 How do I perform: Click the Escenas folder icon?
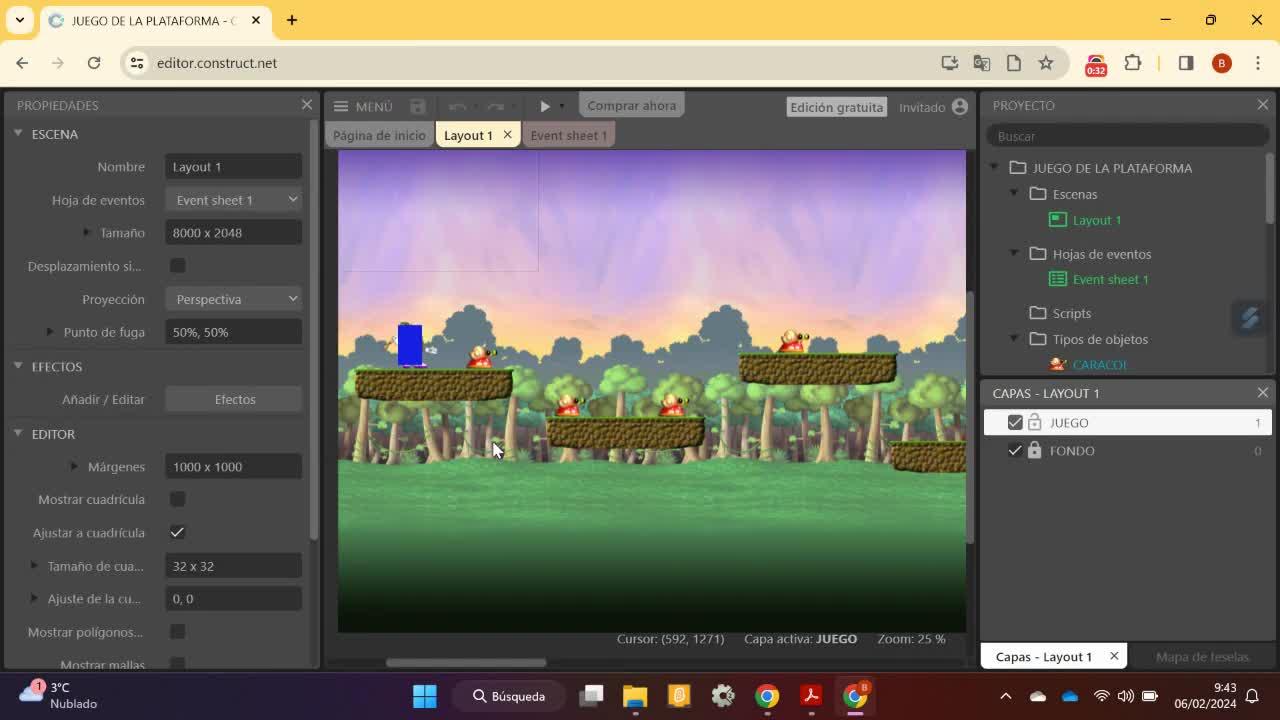tap(1038, 194)
